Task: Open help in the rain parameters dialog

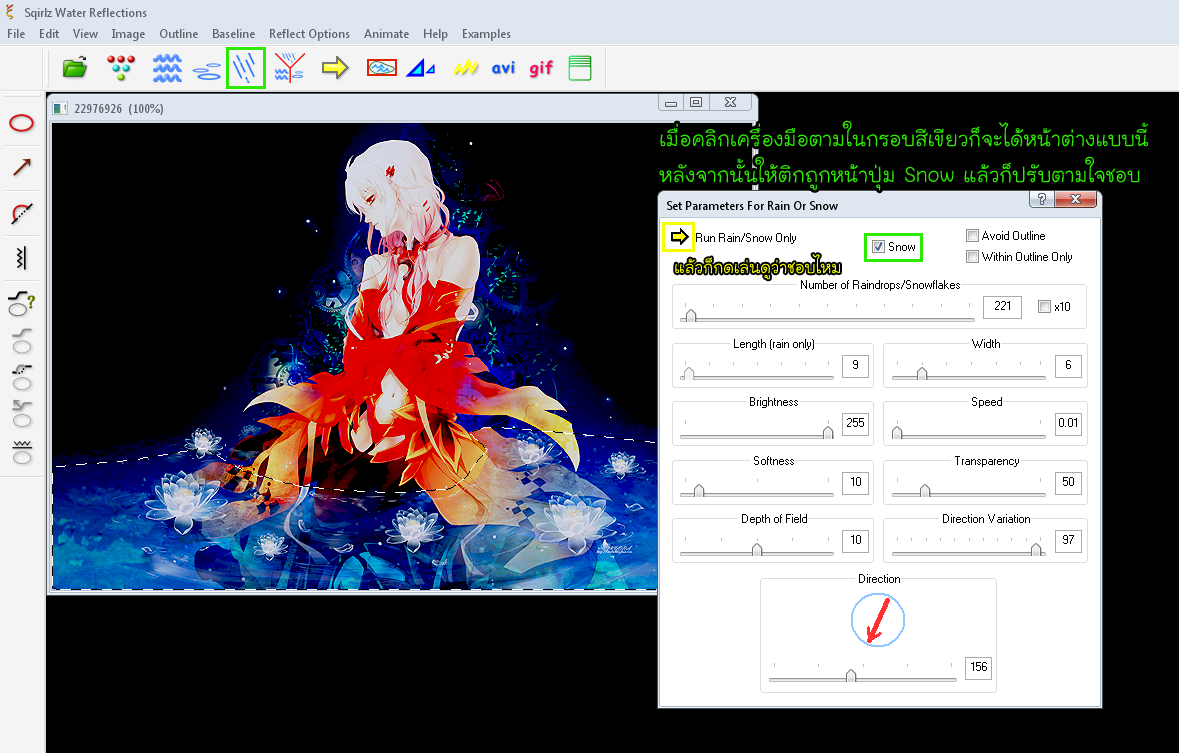Action: point(1041,199)
